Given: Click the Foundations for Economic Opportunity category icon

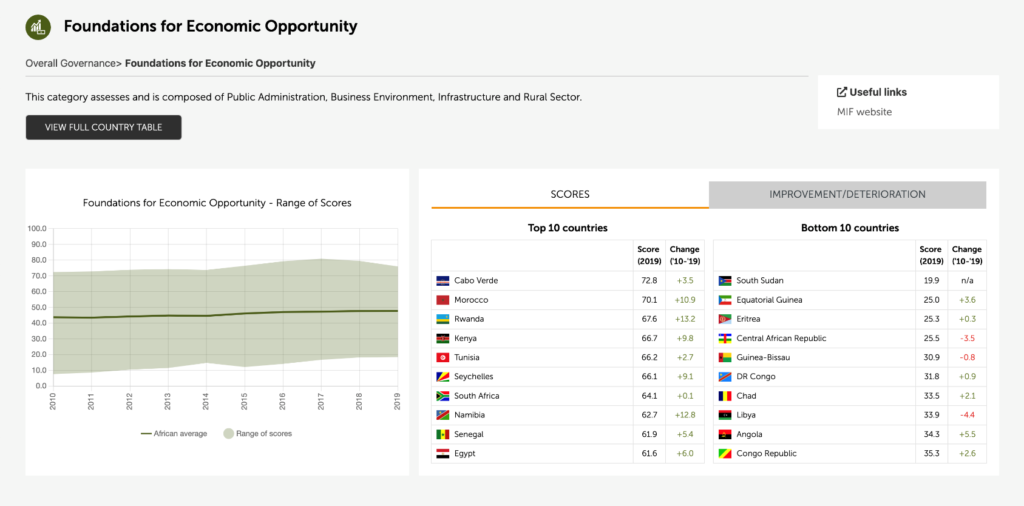Looking at the screenshot, I should pyautogui.click(x=39, y=27).
